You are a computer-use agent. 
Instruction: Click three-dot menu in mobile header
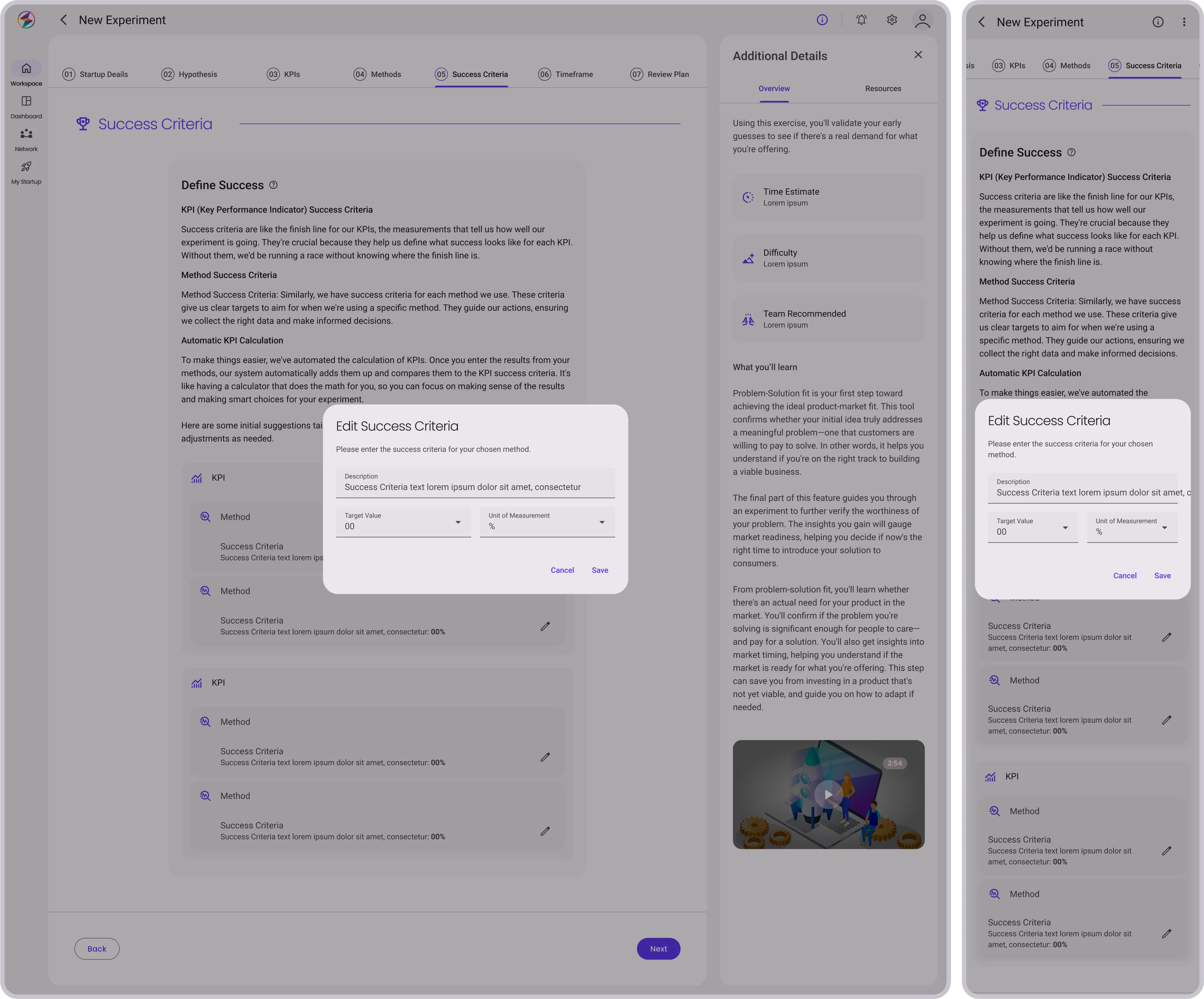tap(1184, 23)
